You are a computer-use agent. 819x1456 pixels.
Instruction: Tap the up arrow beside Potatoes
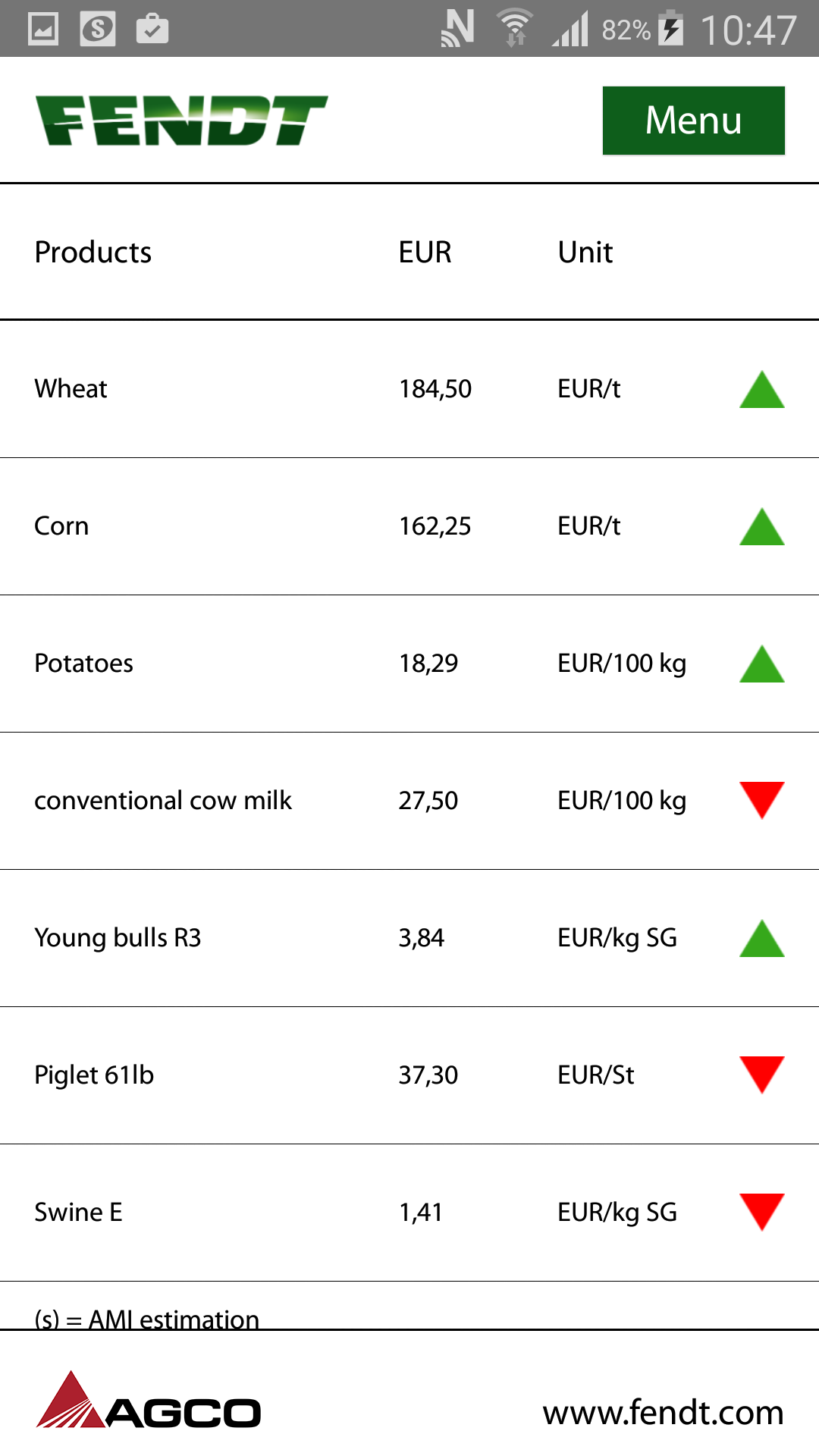pyautogui.click(x=761, y=664)
